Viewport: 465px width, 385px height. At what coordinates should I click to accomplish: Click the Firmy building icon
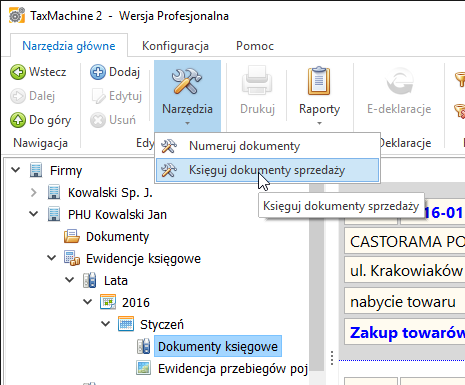[x=36, y=170]
